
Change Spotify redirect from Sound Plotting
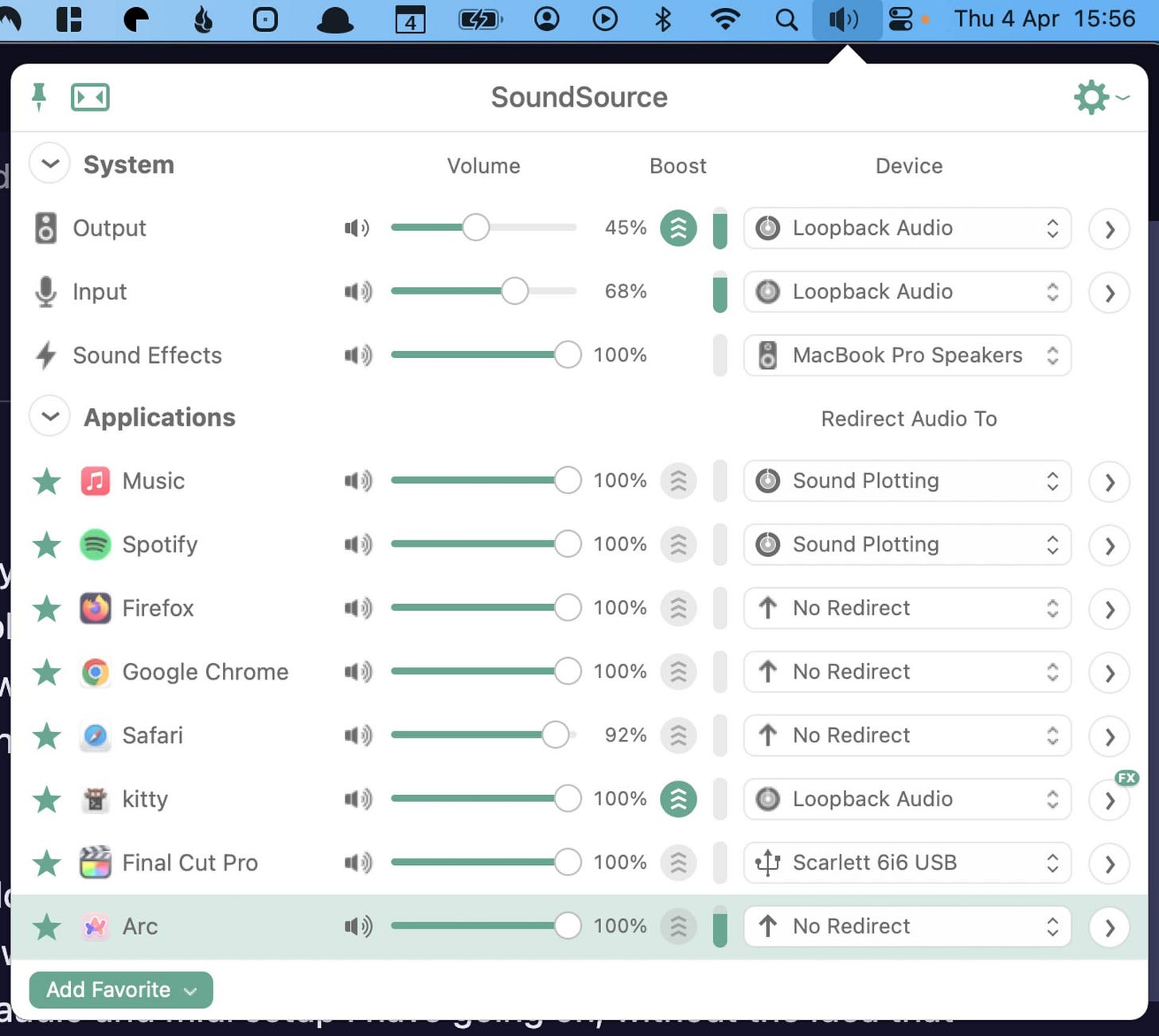(x=907, y=545)
